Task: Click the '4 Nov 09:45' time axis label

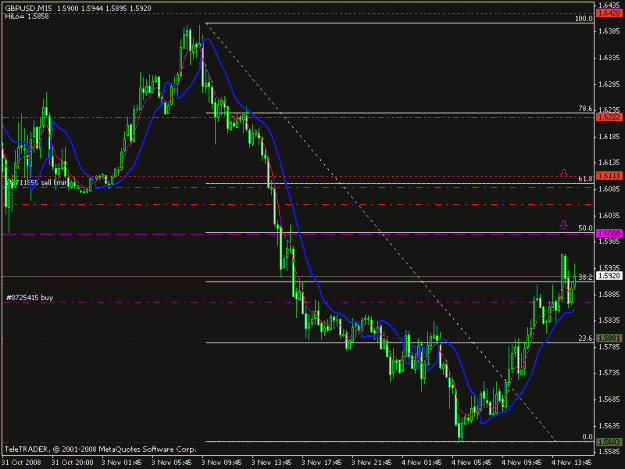Action: pyautogui.click(x=521, y=462)
